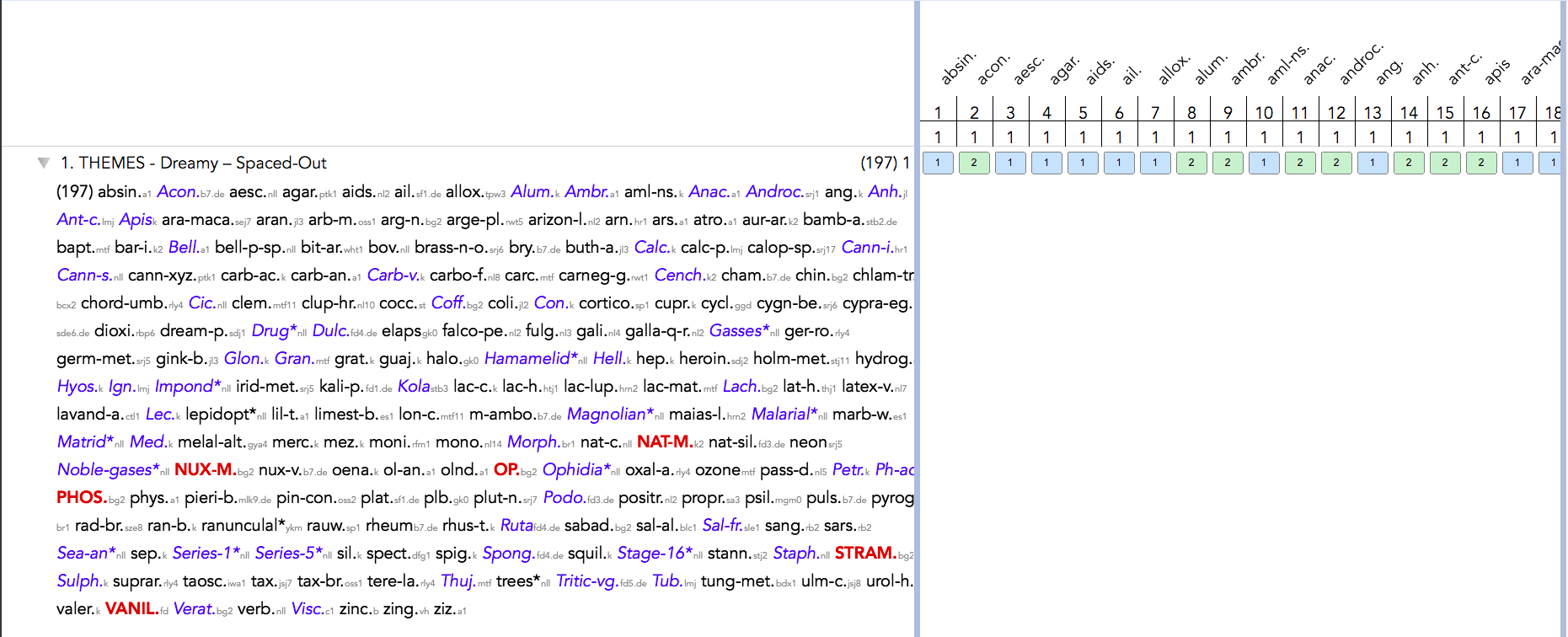
Task: Click remedy STRAM. in red
Action: (865, 553)
